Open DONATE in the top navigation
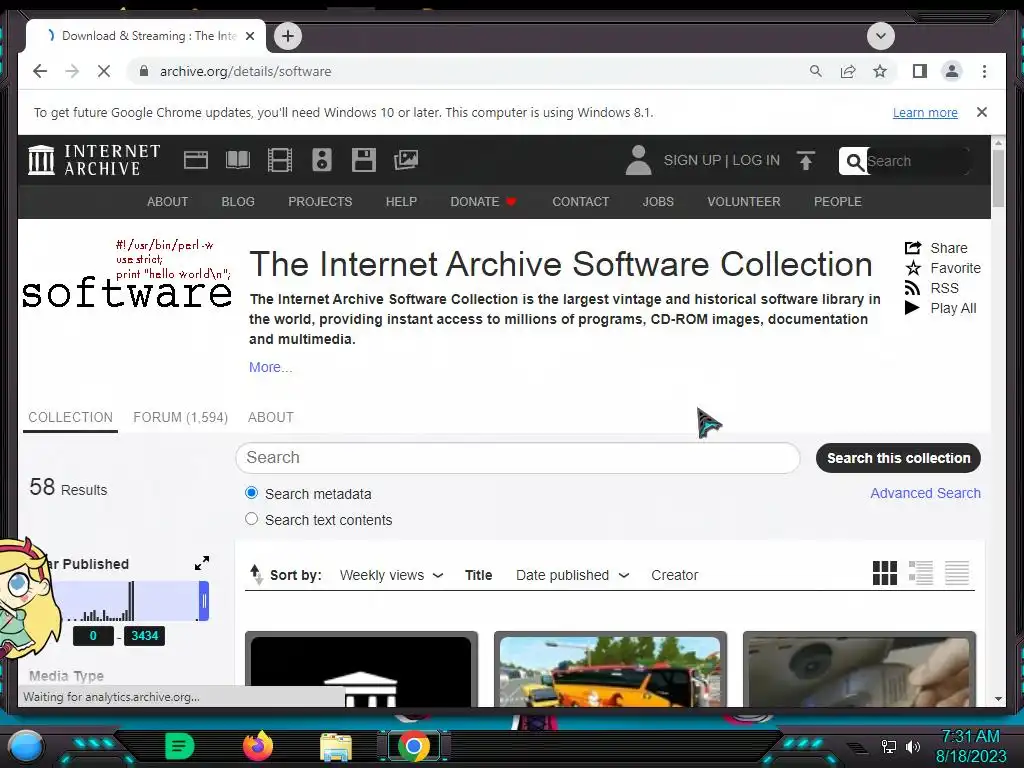Image resolution: width=1024 pixels, height=768 pixels. 483,202
